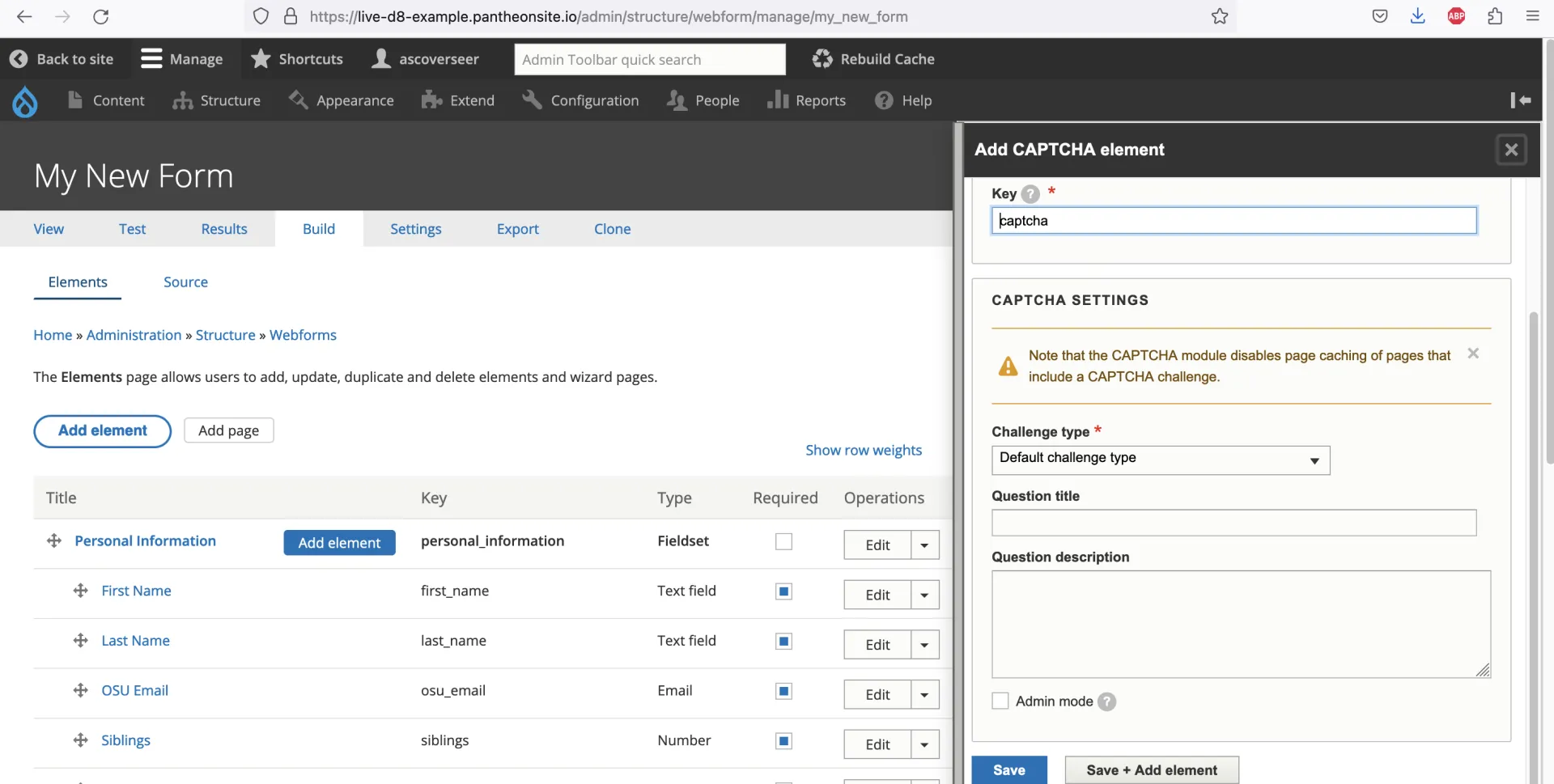Switch to the Test tab
The width and height of the screenshot is (1554, 784).
click(132, 229)
